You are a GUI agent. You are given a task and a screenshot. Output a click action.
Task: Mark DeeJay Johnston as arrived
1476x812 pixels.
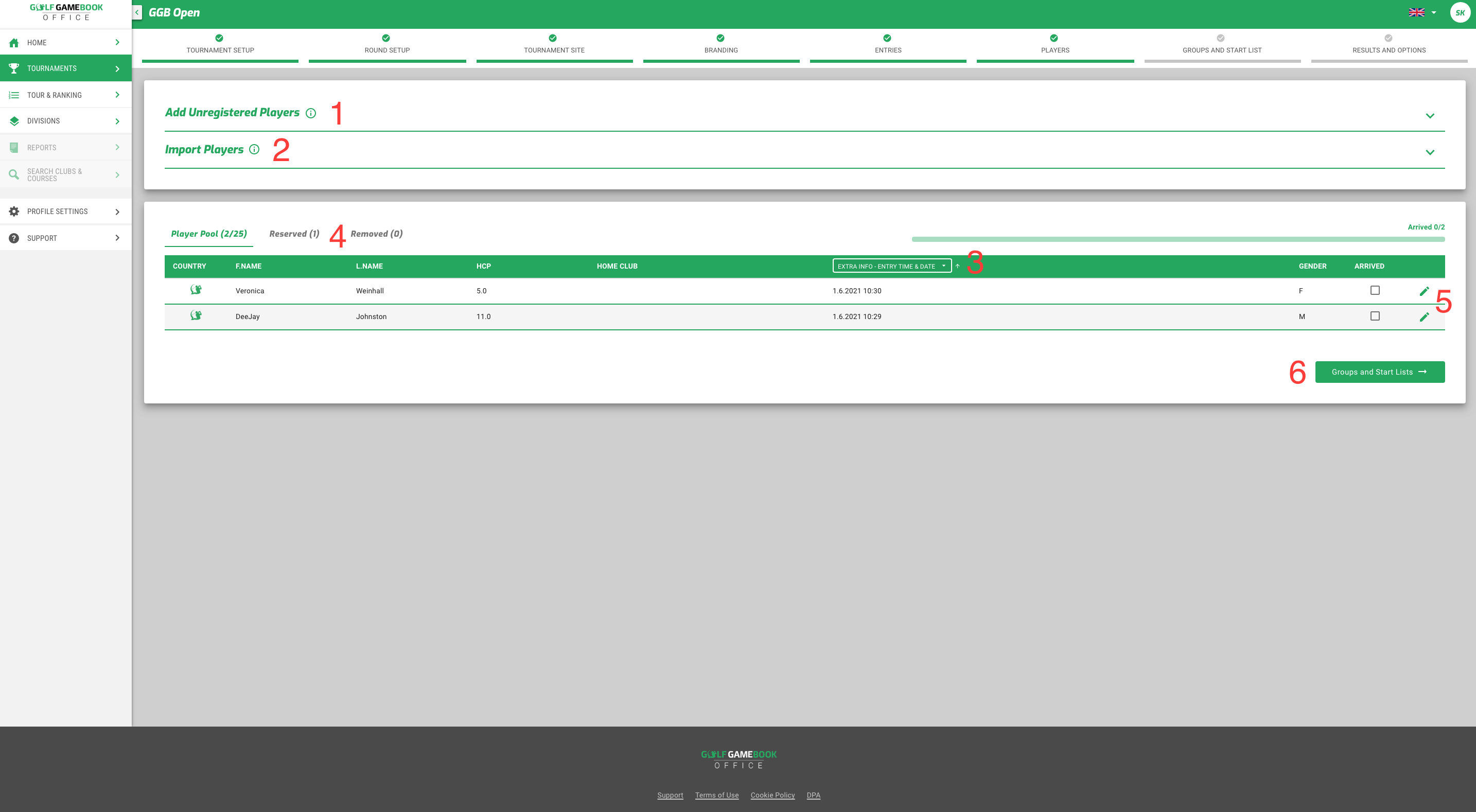pos(1375,316)
